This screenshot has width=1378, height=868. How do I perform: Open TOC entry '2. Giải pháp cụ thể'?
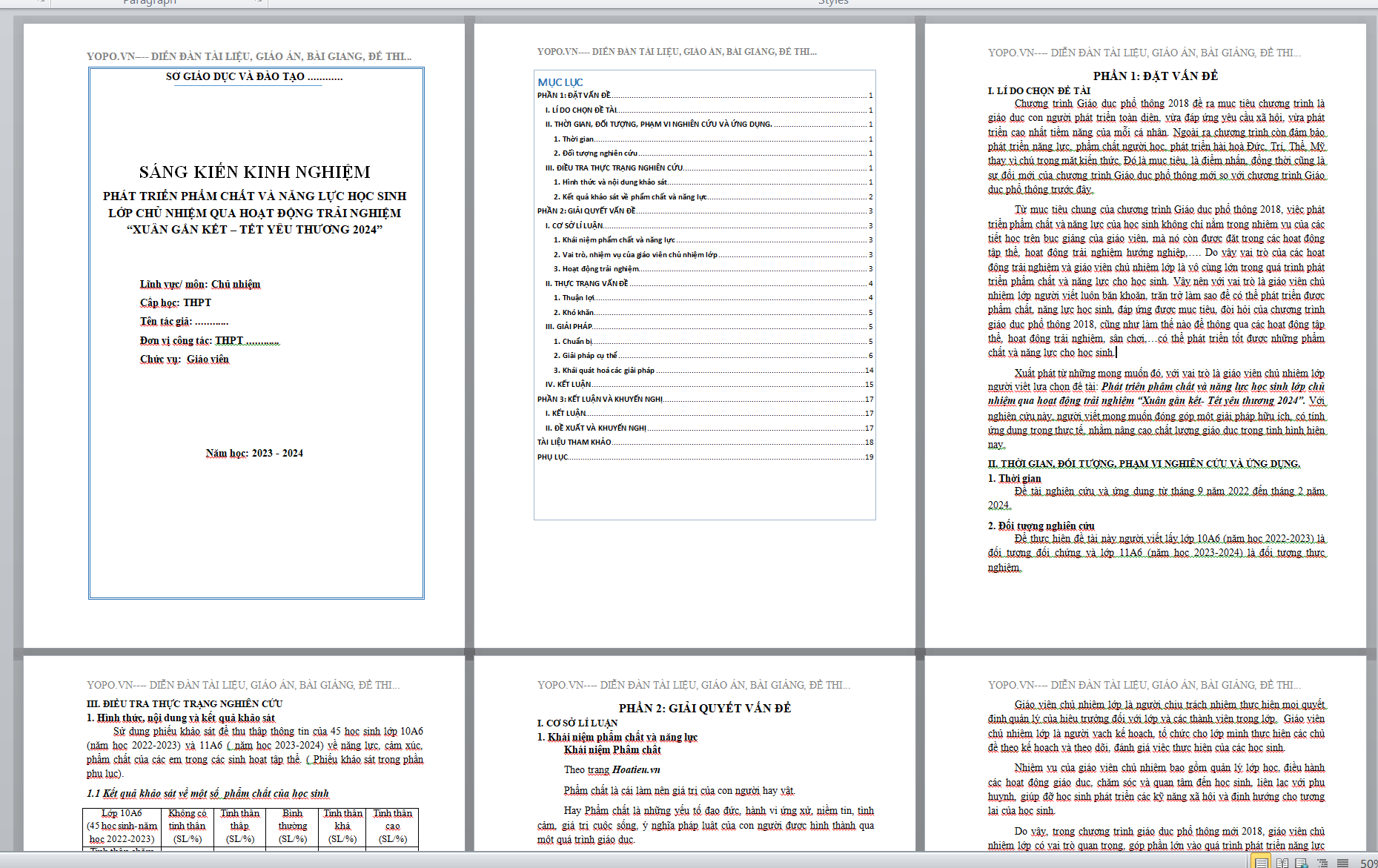click(713, 355)
